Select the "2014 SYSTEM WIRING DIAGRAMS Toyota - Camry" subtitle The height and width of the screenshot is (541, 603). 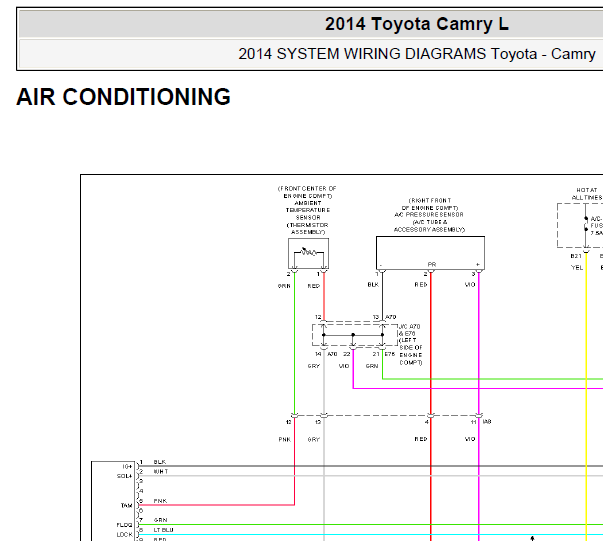pos(417,54)
